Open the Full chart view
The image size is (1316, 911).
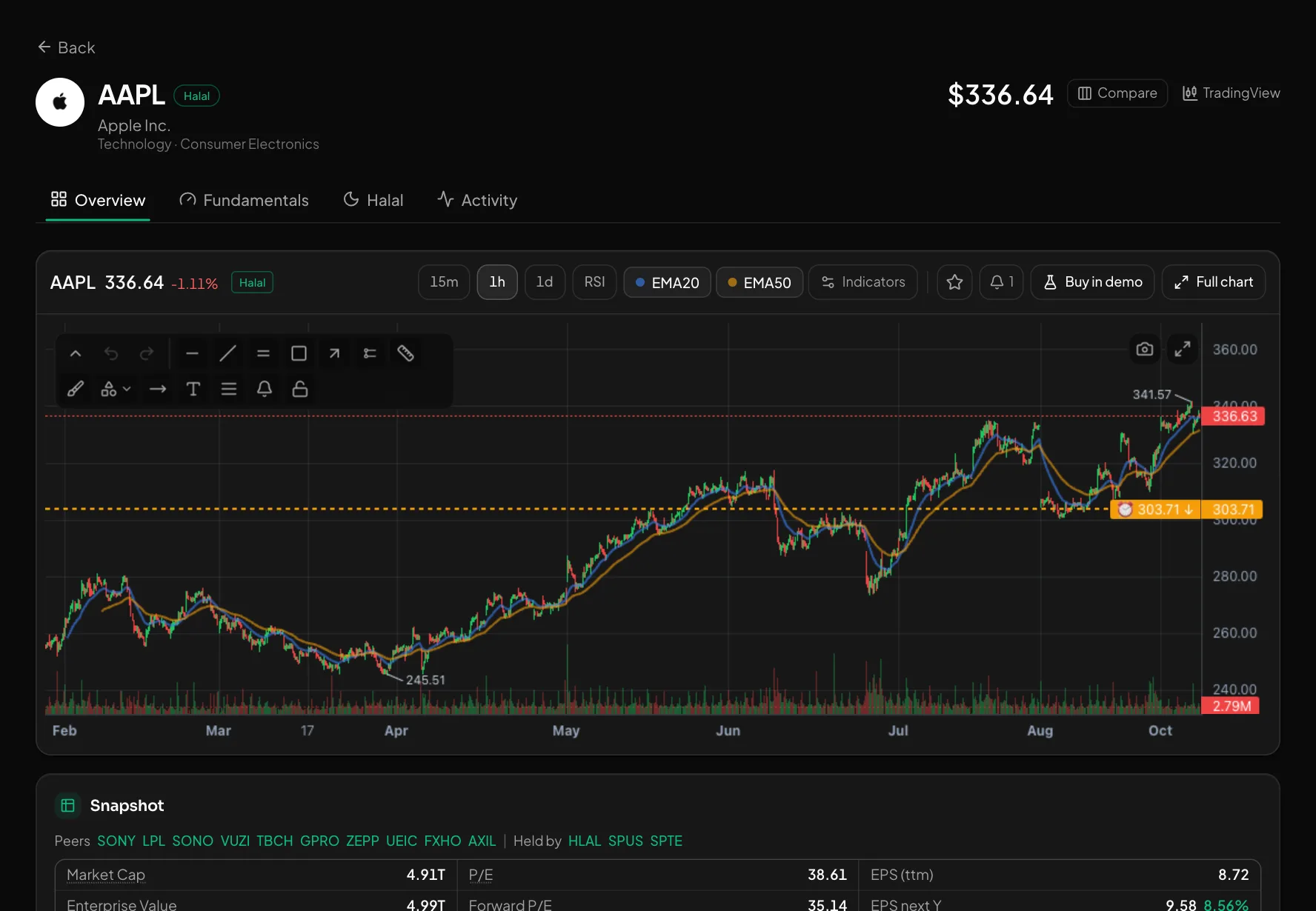(x=1214, y=282)
